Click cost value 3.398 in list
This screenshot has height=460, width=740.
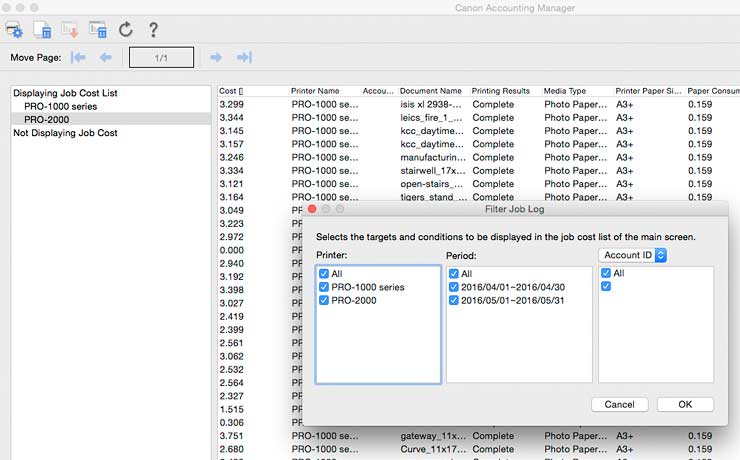pos(231,290)
